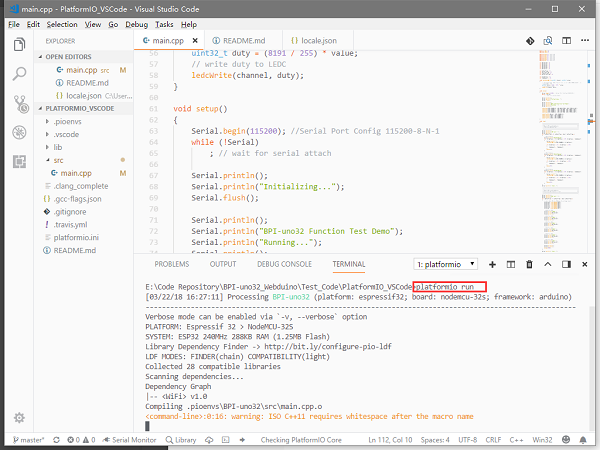Image resolution: width=600 pixels, height=450 pixels.
Task: Maximize the panel with the up chevron
Action: pos(550,264)
